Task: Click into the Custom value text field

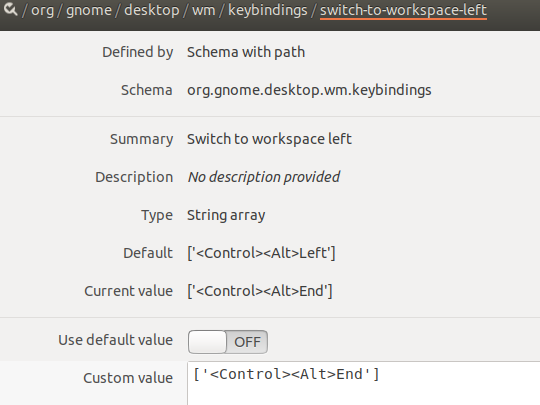Action: point(364,383)
